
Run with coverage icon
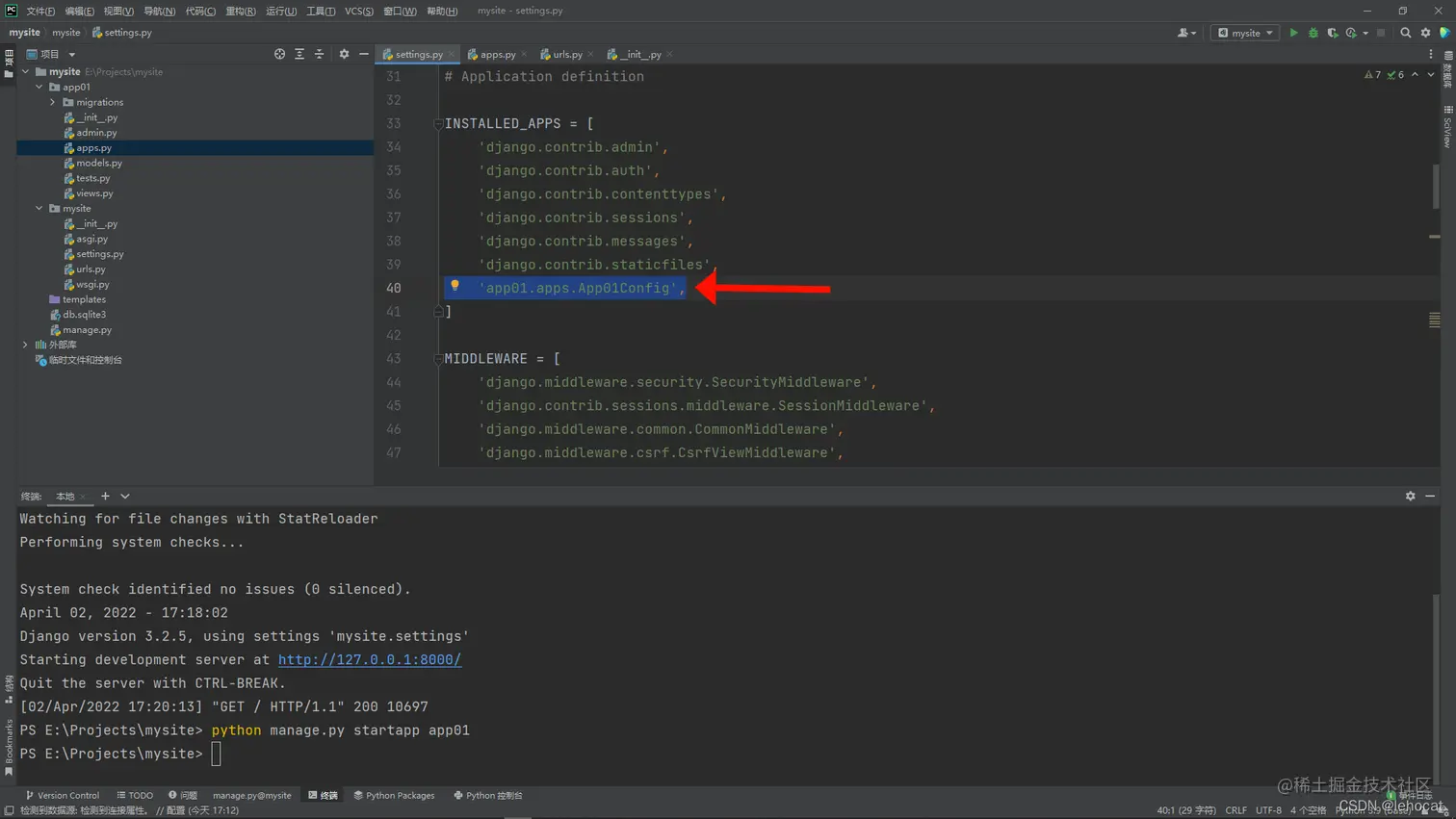(x=1333, y=33)
